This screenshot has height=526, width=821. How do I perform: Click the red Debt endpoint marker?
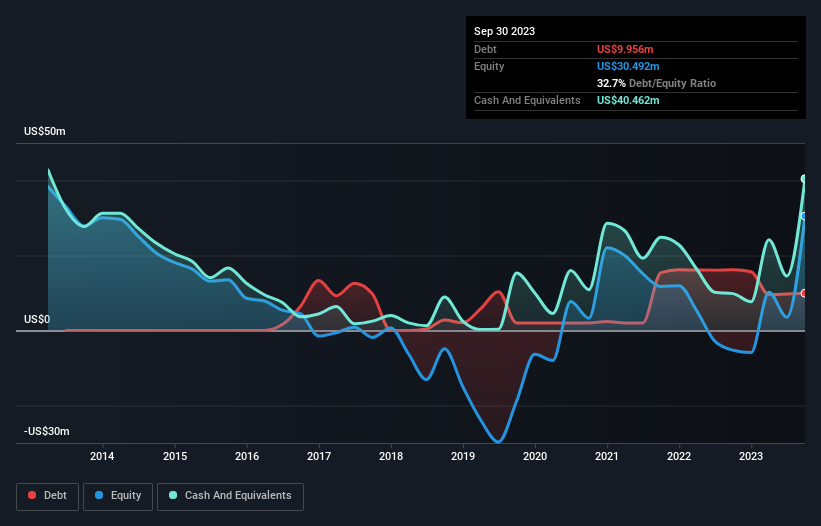tap(804, 293)
